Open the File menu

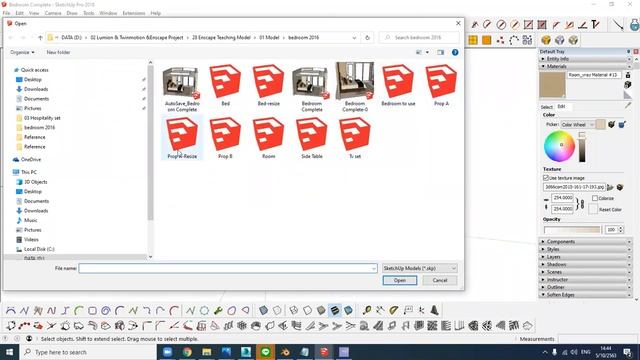(7, 13)
